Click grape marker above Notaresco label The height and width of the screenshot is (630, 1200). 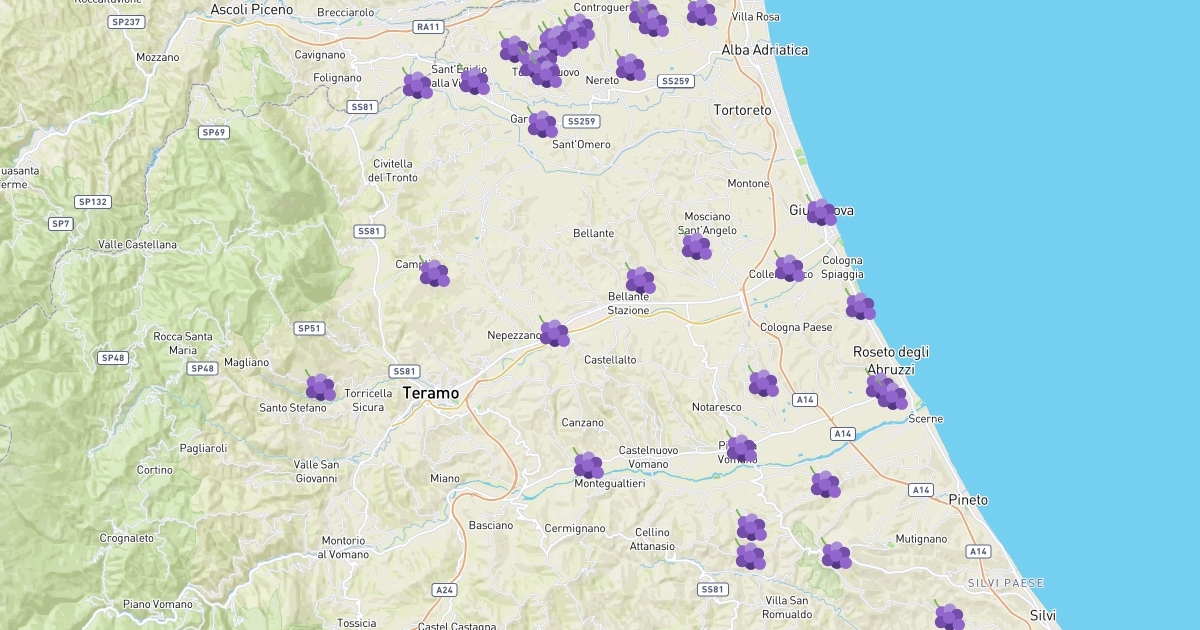click(763, 383)
